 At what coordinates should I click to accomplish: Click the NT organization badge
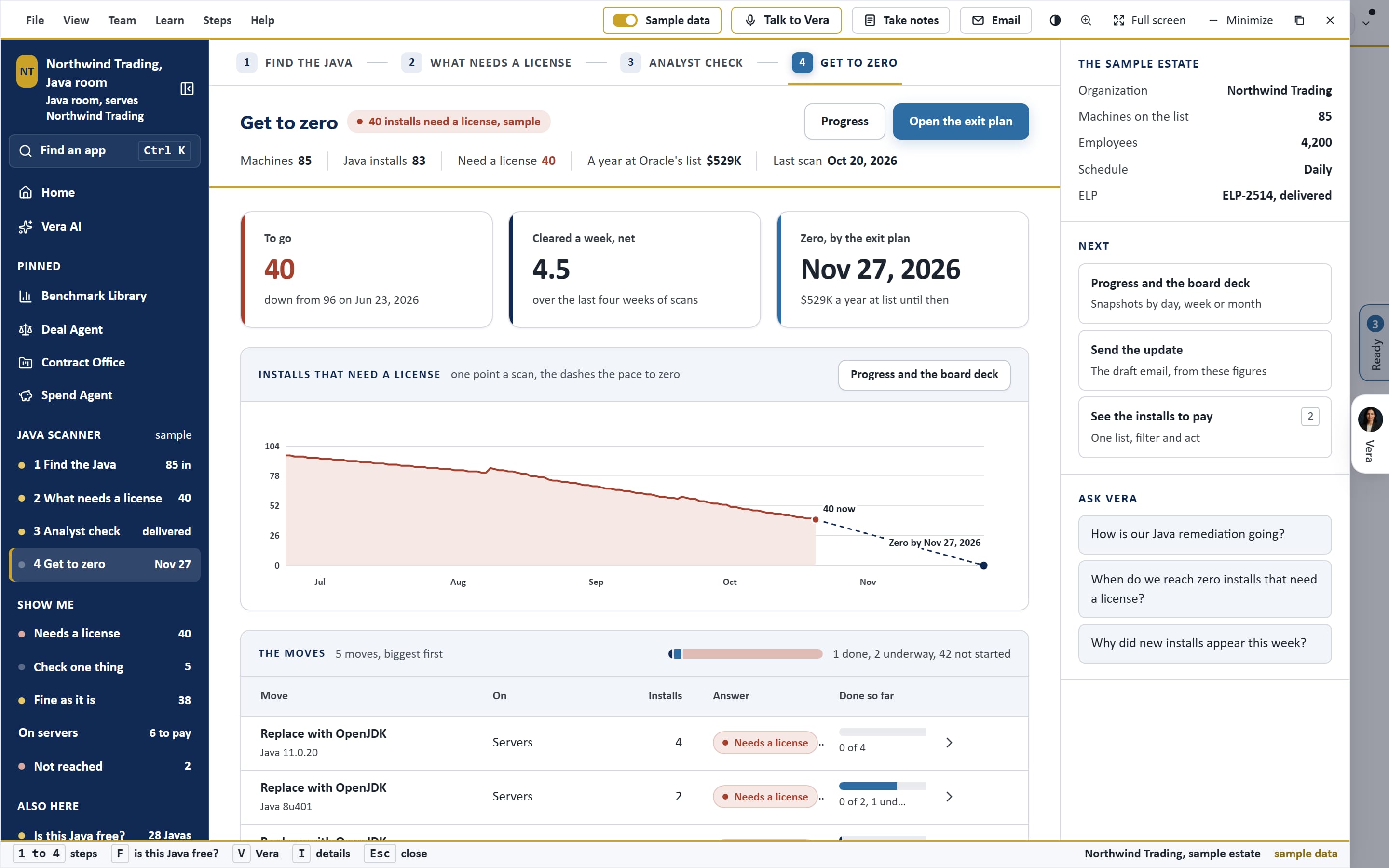[27, 71]
